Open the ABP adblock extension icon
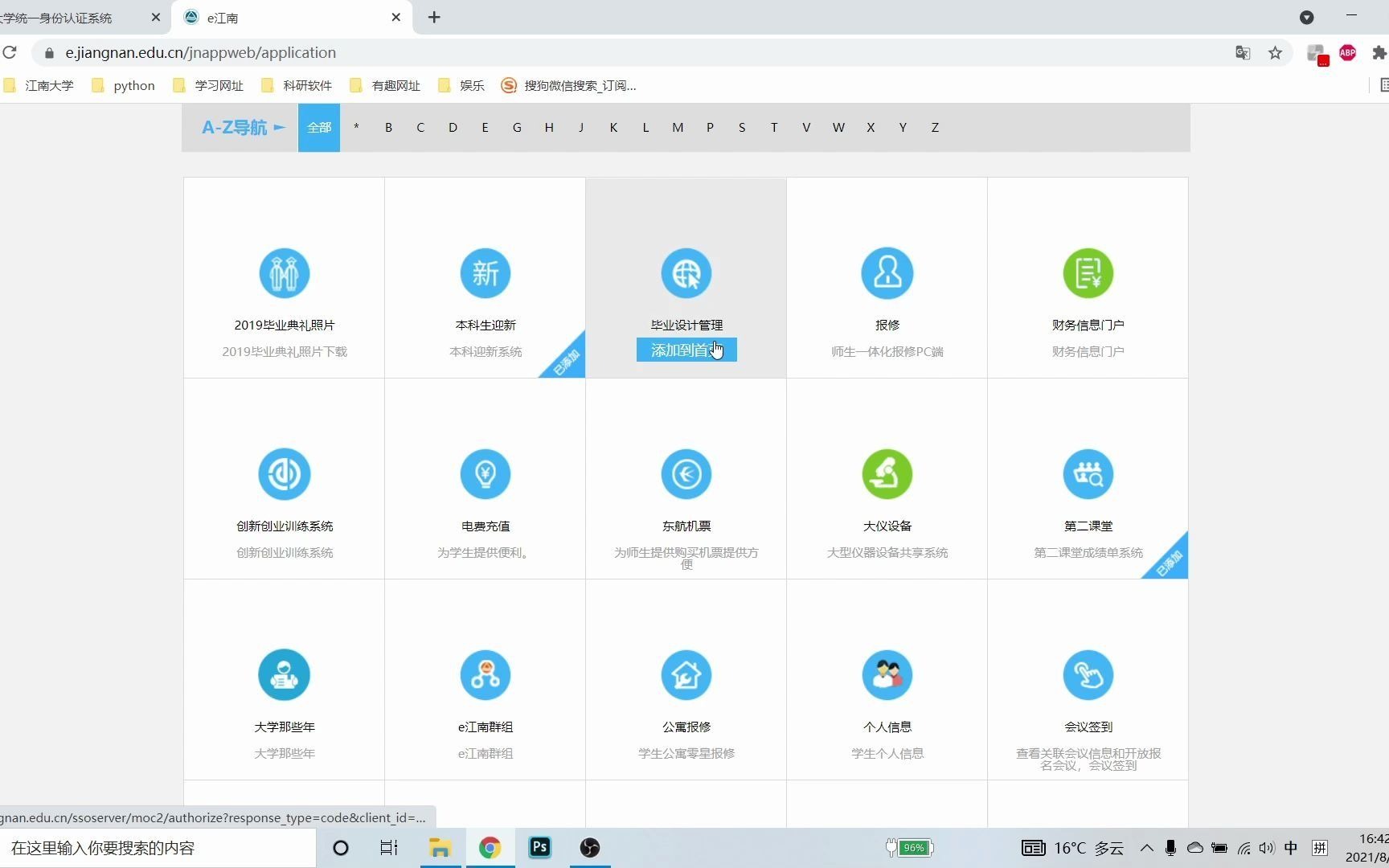The width and height of the screenshot is (1389, 868). (x=1348, y=53)
